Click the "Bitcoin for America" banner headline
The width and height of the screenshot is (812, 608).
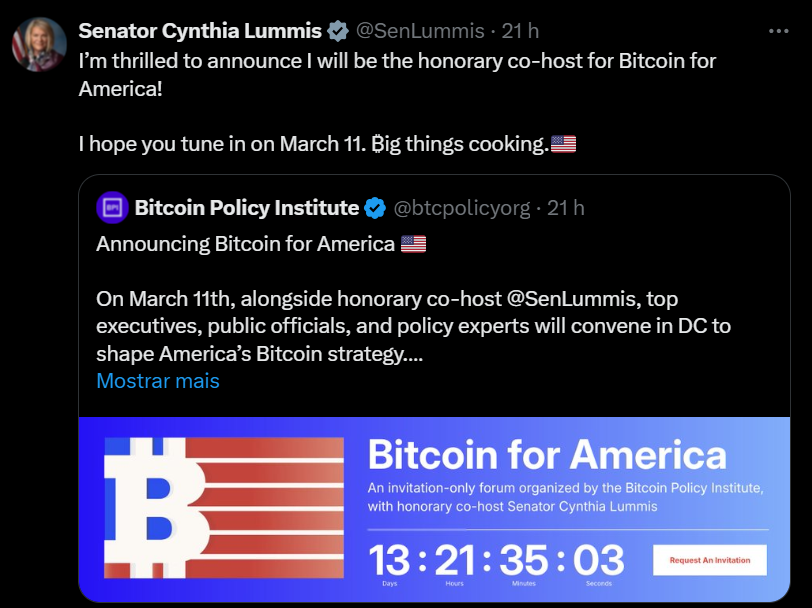pos(547,455)
